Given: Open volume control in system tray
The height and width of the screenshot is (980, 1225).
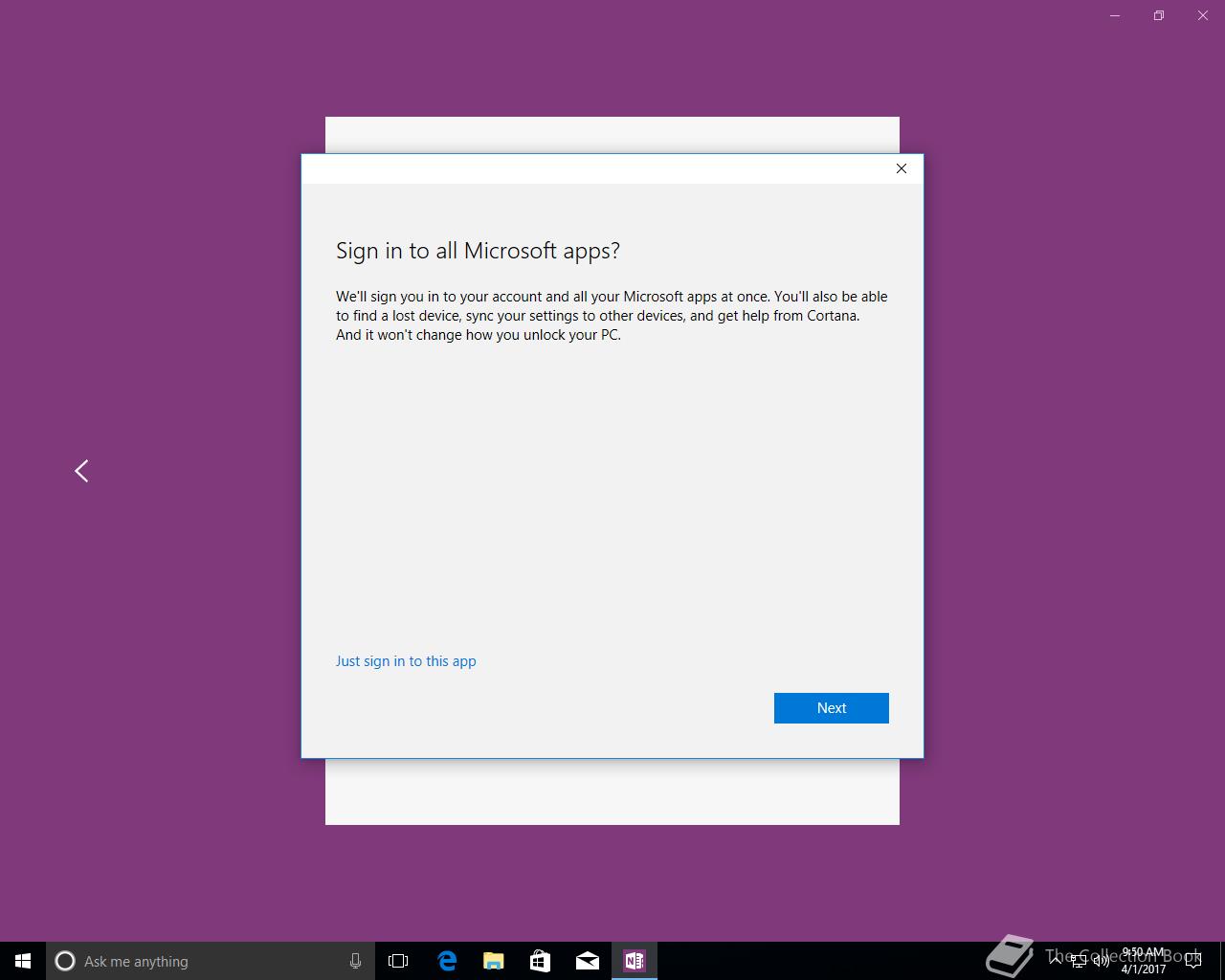Looking at the screenshot, I should (1101, 961).
